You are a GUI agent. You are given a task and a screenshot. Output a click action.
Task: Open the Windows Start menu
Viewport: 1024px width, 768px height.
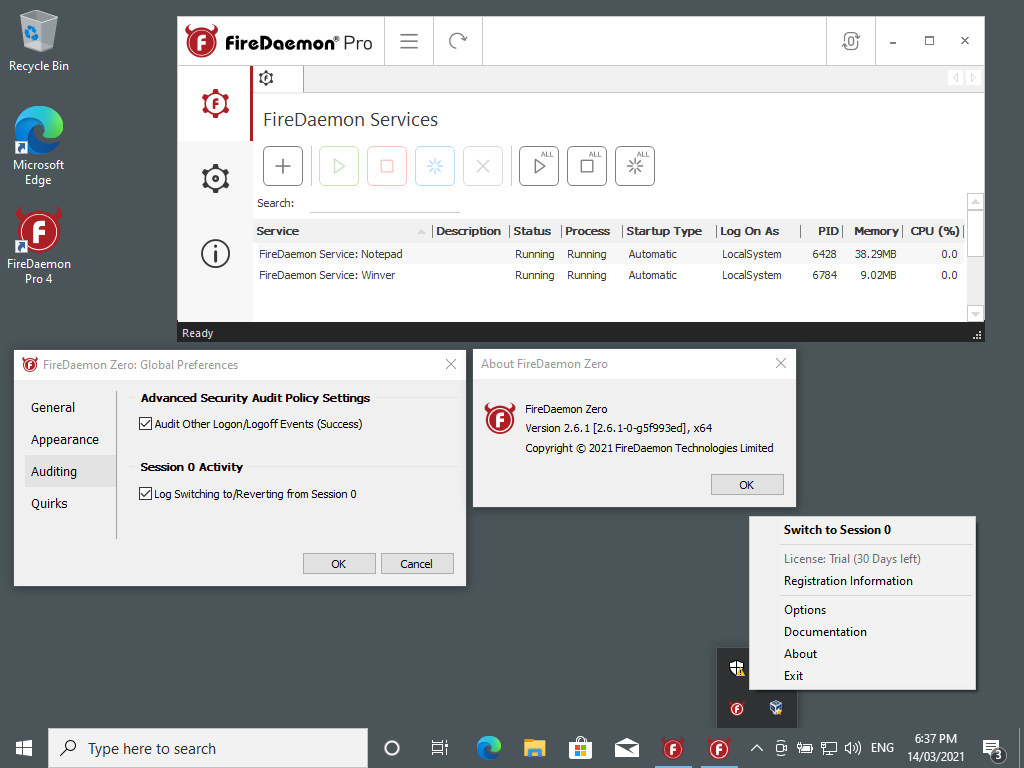point(24,748)
